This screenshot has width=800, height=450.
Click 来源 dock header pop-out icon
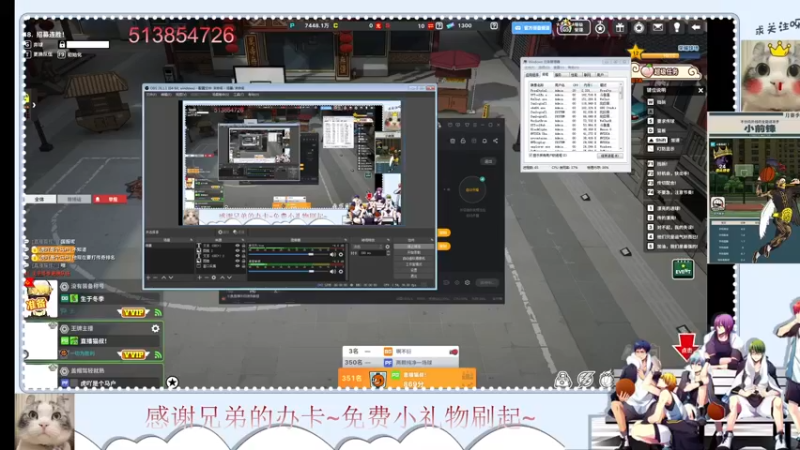(x=243, y=240)
